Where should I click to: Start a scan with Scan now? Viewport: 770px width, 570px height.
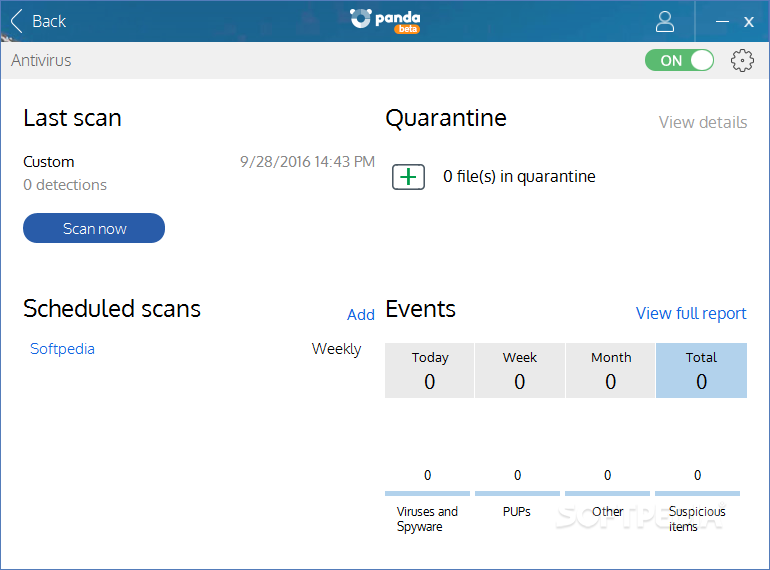94,228
